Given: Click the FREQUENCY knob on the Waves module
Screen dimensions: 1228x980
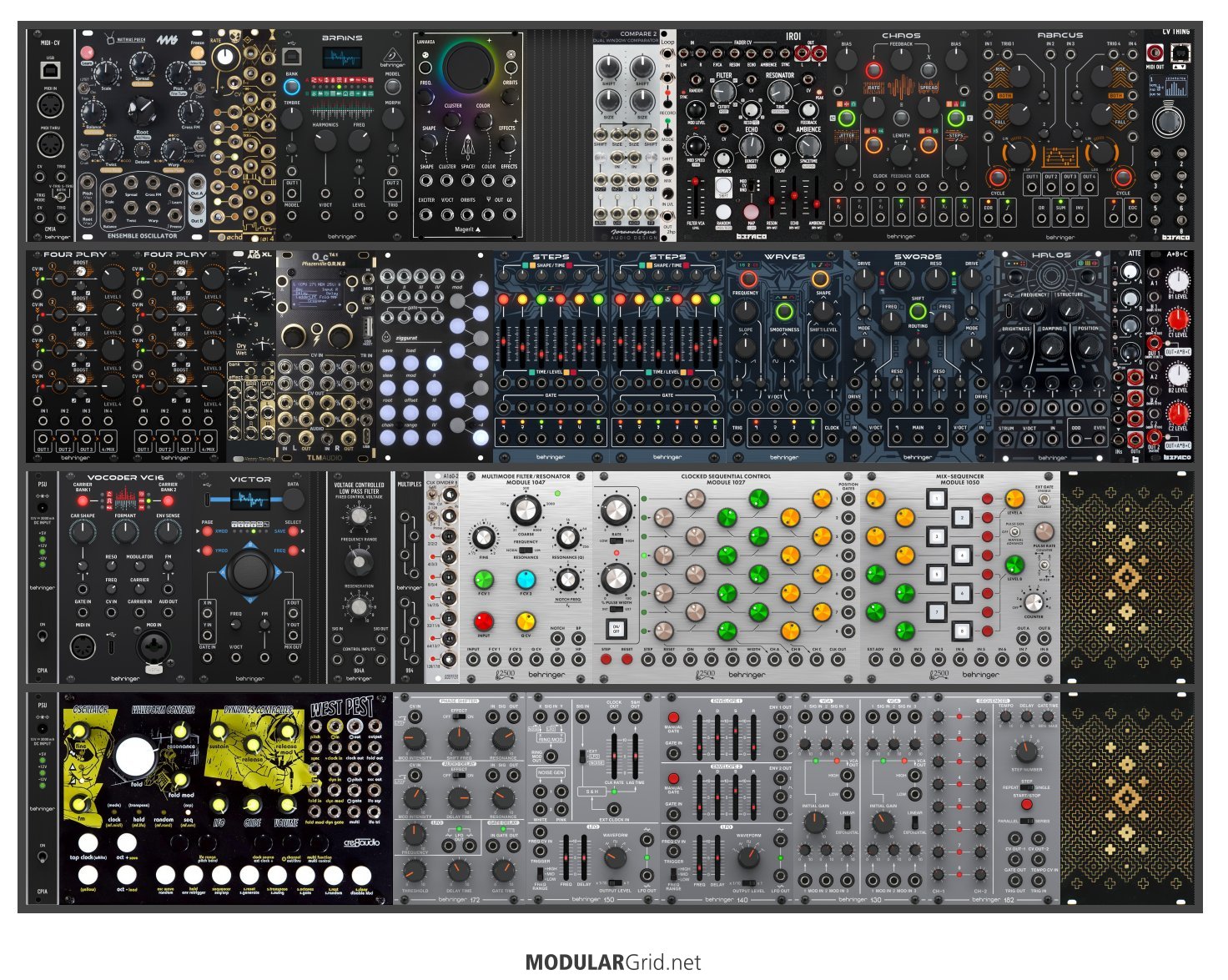Looking at the screenshot, I should click(745, 310).
